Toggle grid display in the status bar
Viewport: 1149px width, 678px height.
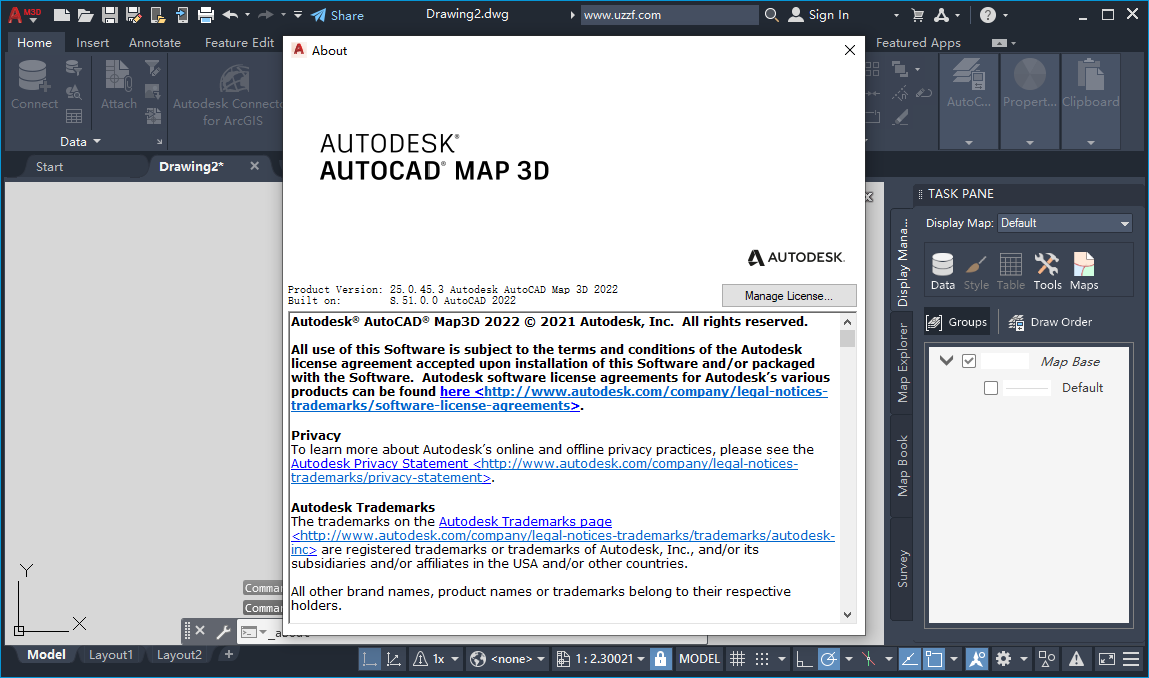737,658
